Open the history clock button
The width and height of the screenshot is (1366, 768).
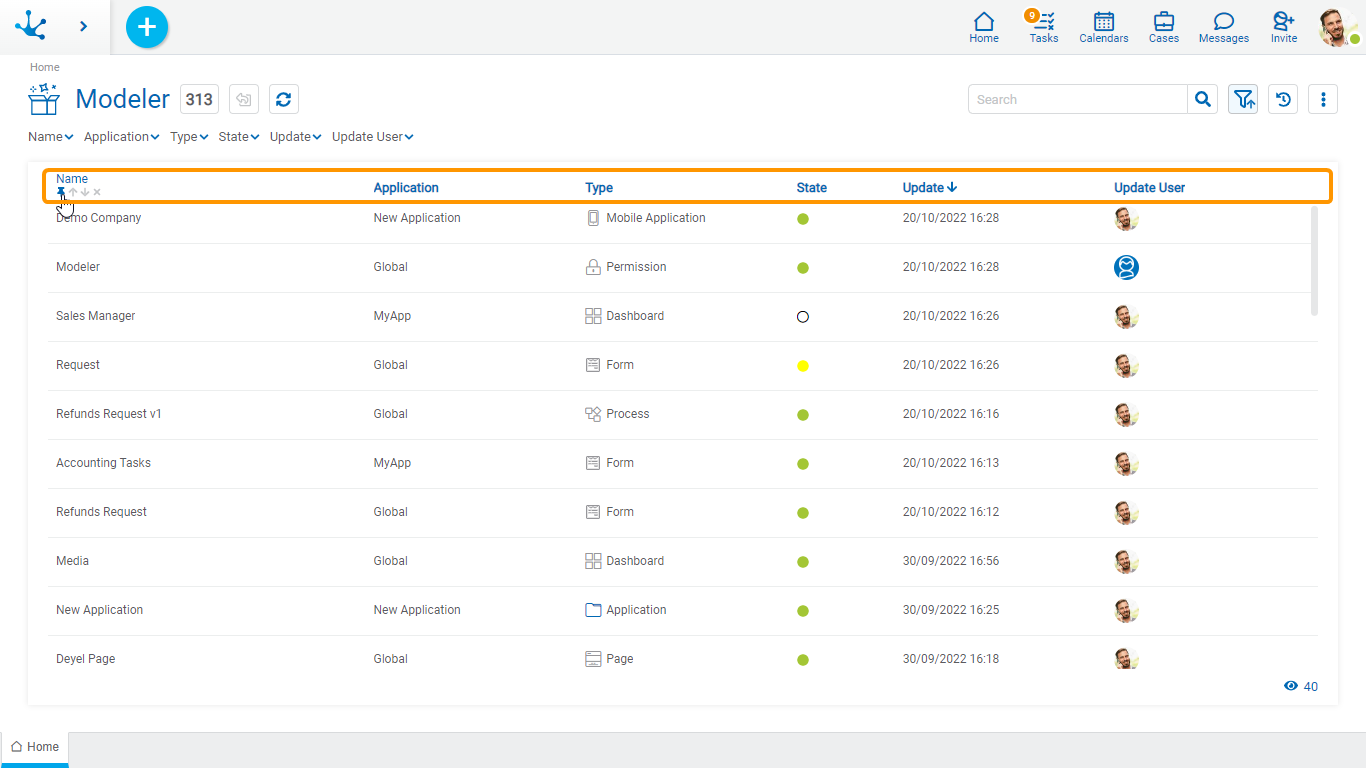point(1283,99)
